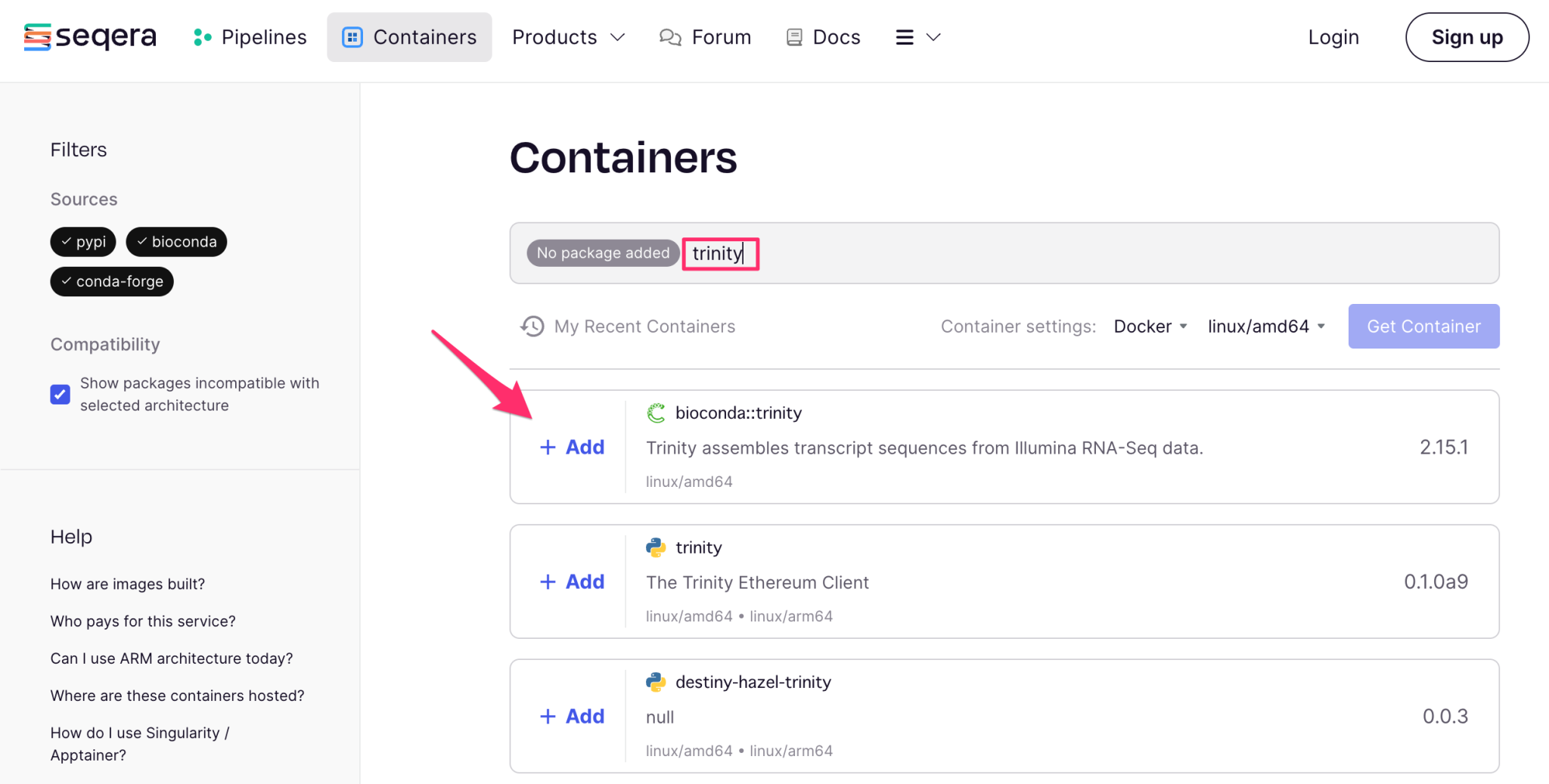Select the Containers grid icon in navbar
The height and width of the screenshot is (784, 1549).
pyautogui.click(x=352, y=36)
